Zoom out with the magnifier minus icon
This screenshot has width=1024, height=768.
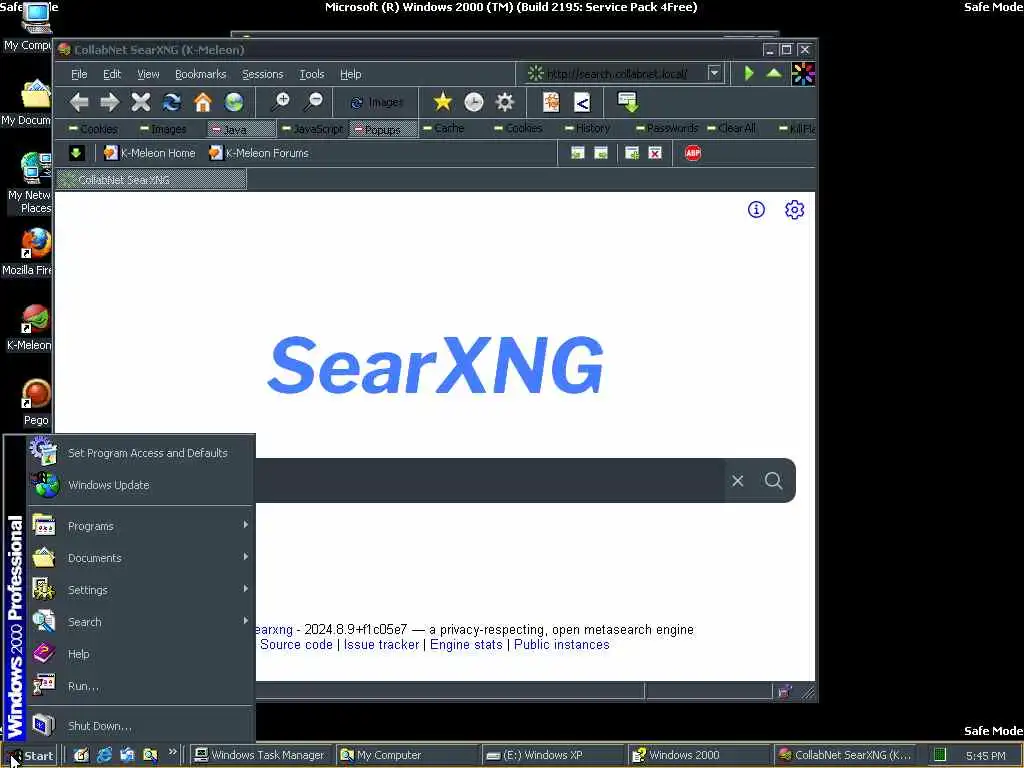tap(313, 102)
